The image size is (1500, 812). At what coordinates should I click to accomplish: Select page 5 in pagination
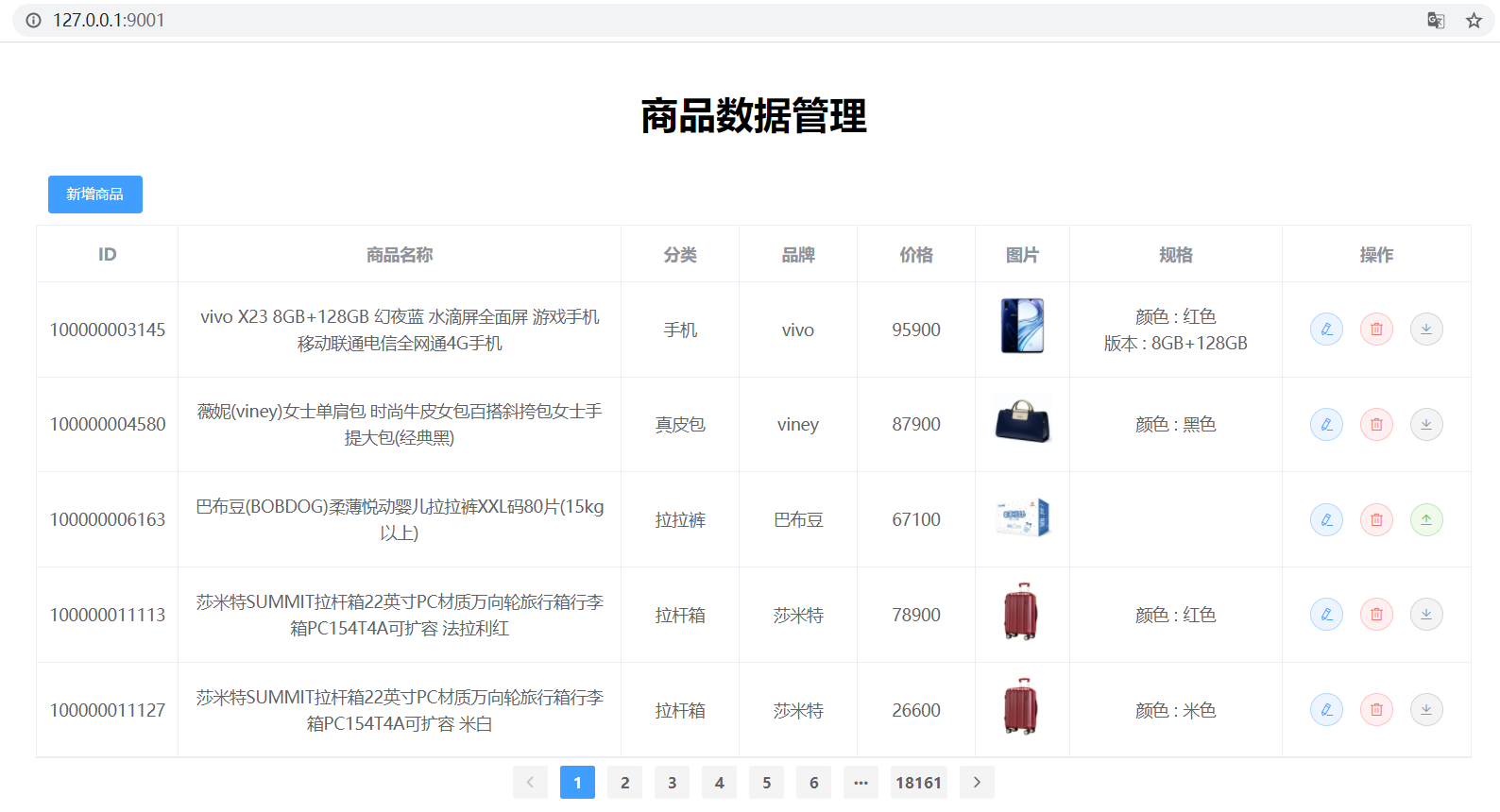pos(766,783)
